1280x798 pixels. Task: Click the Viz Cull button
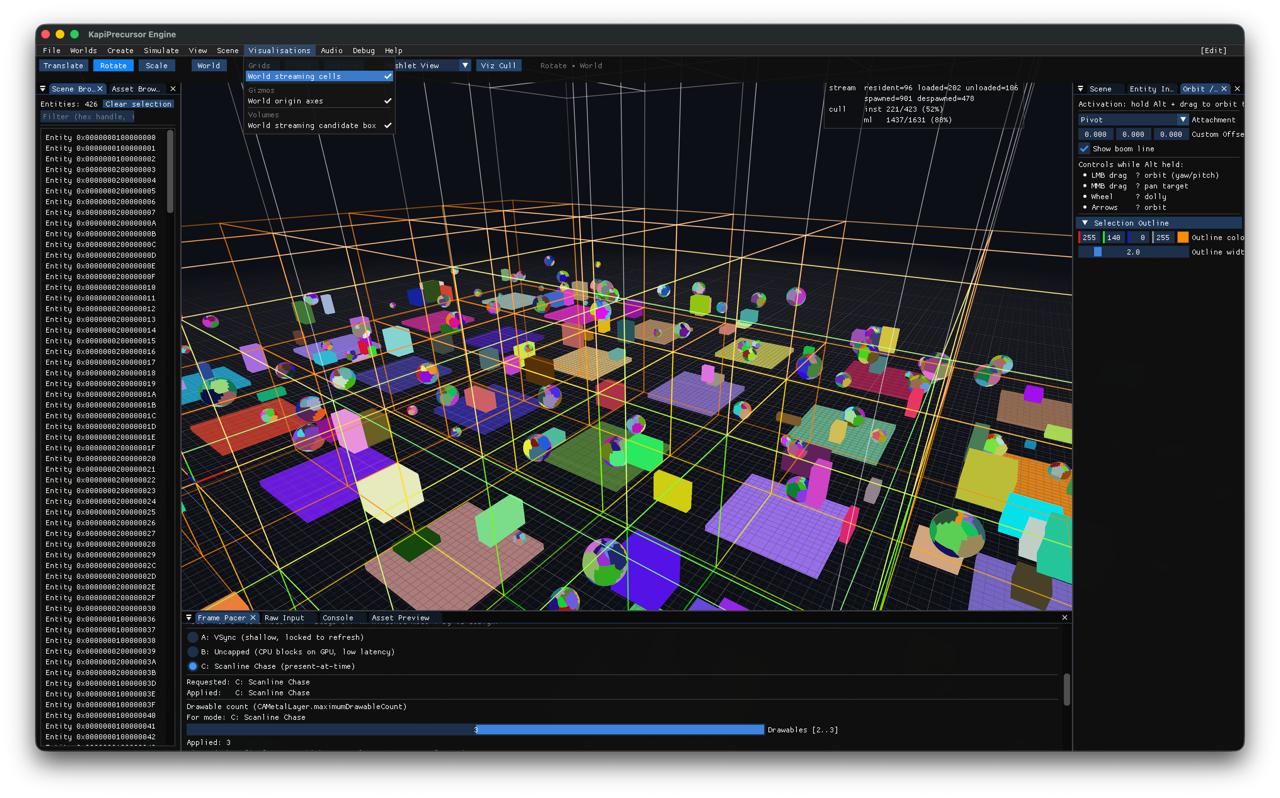coord(498,66)
